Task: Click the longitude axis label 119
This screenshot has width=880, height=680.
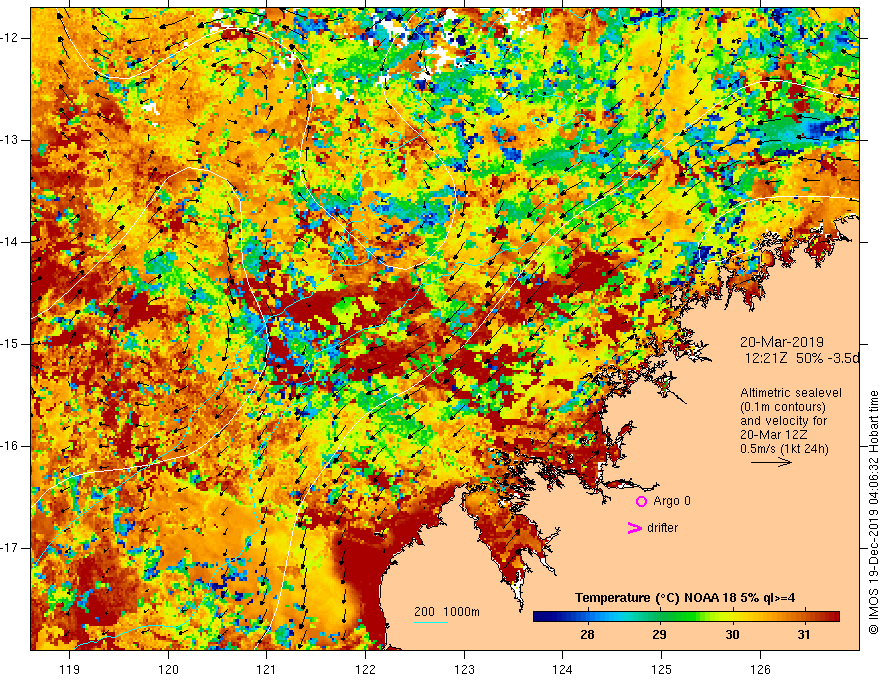Action: (x=70, y=669)
